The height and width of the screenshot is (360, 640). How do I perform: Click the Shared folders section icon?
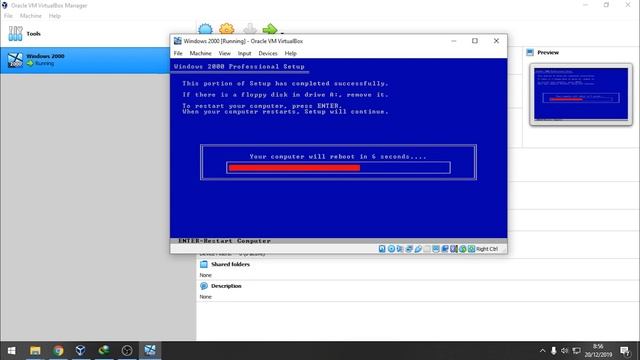click(204, 264)
